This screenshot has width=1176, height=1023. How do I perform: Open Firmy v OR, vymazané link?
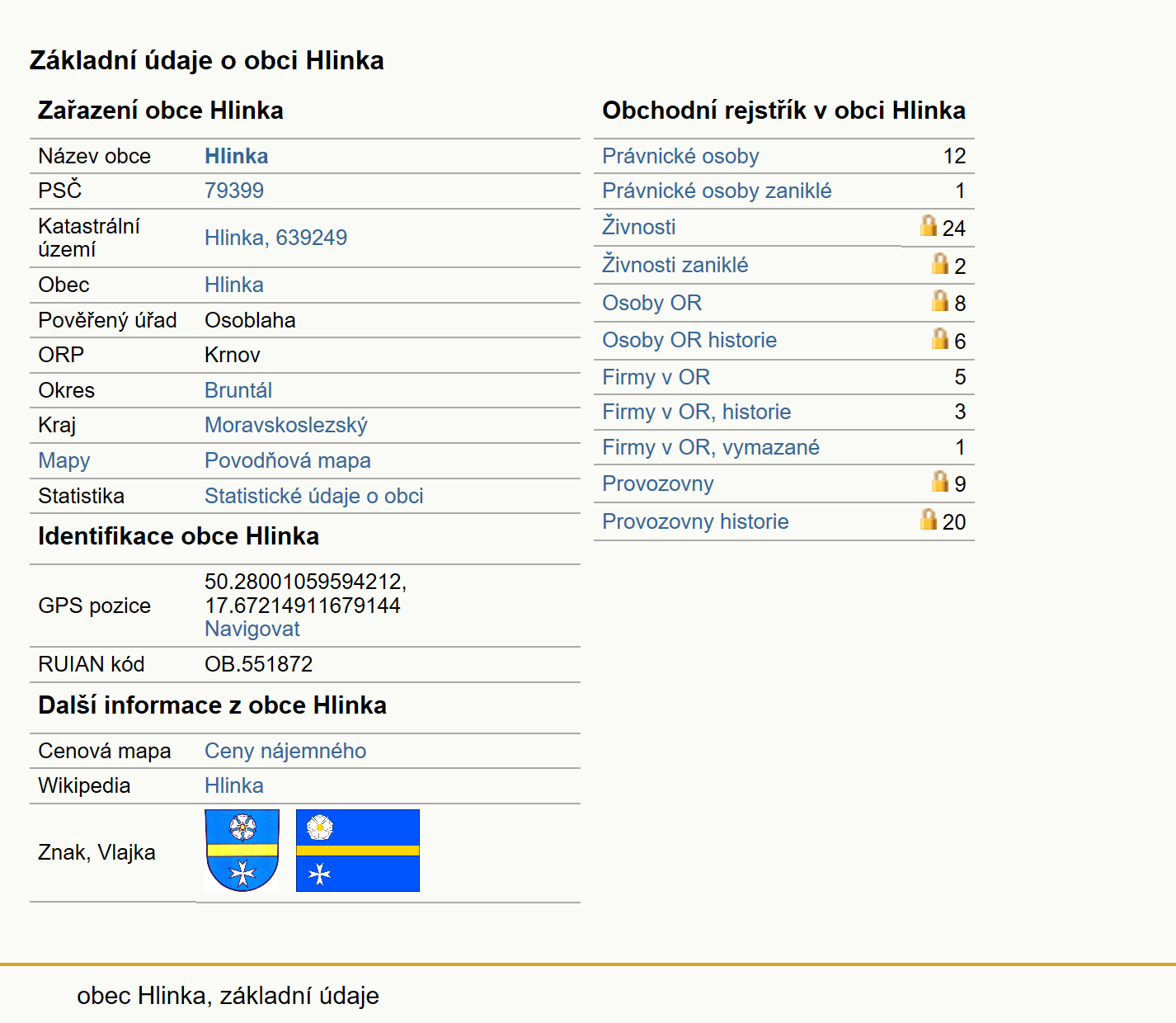click(x=711, y=447)
